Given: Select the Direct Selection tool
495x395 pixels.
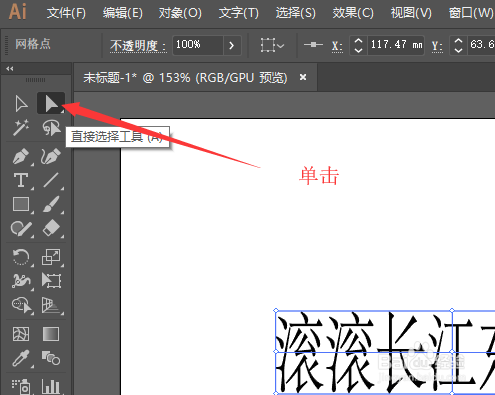Looking at the screenshot, I should [x=51, y=103].
